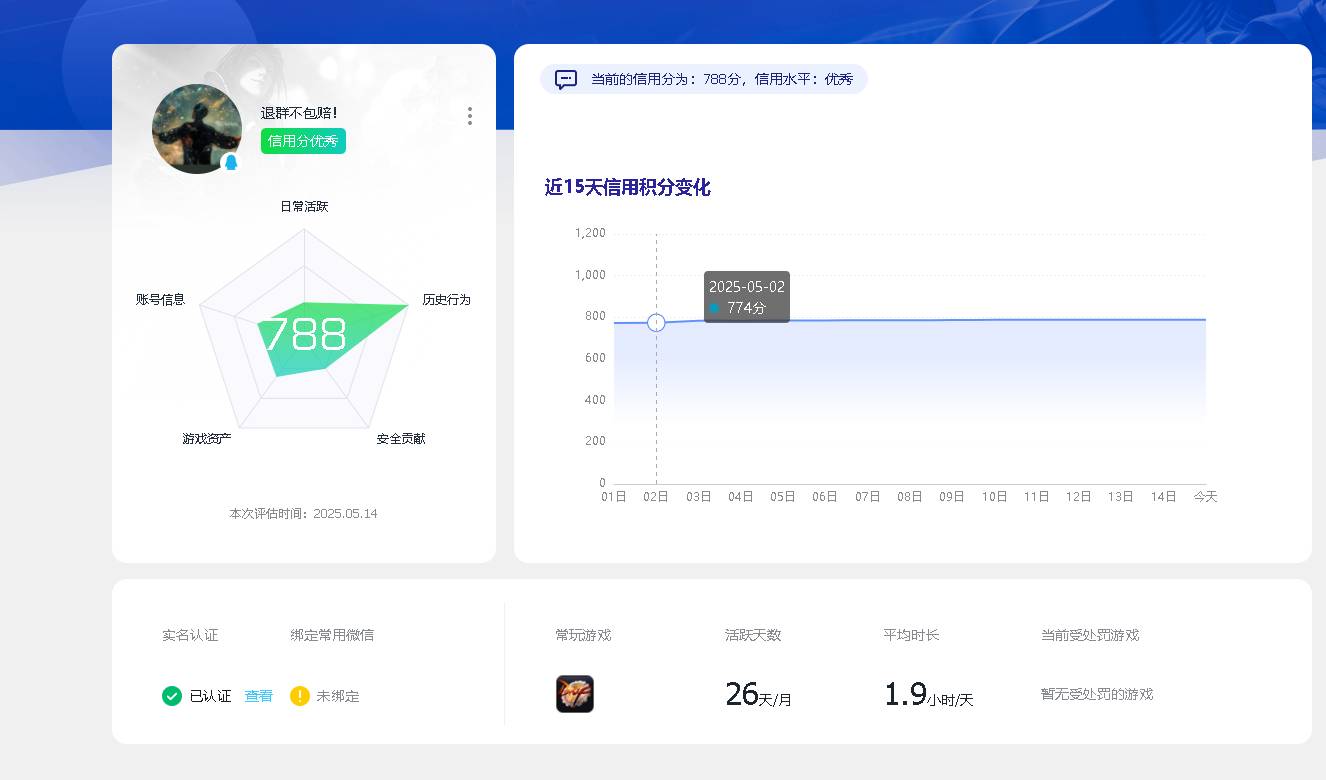Open the three-dot options menu on the profile card
Viewport: 1326px width, 780px height.
click(469, 115)
